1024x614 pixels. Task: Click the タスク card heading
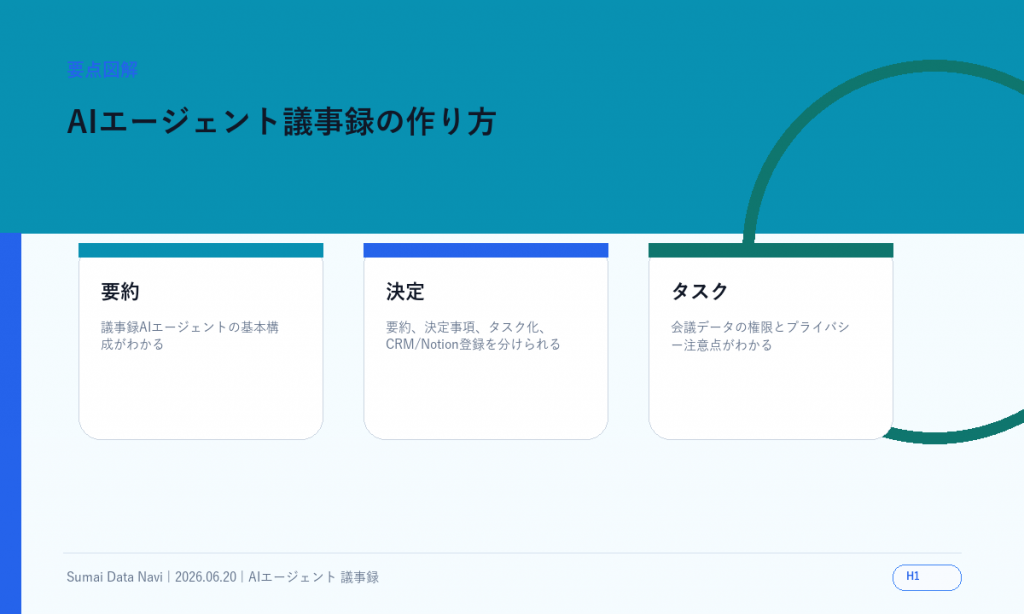(x=699, y=291)
